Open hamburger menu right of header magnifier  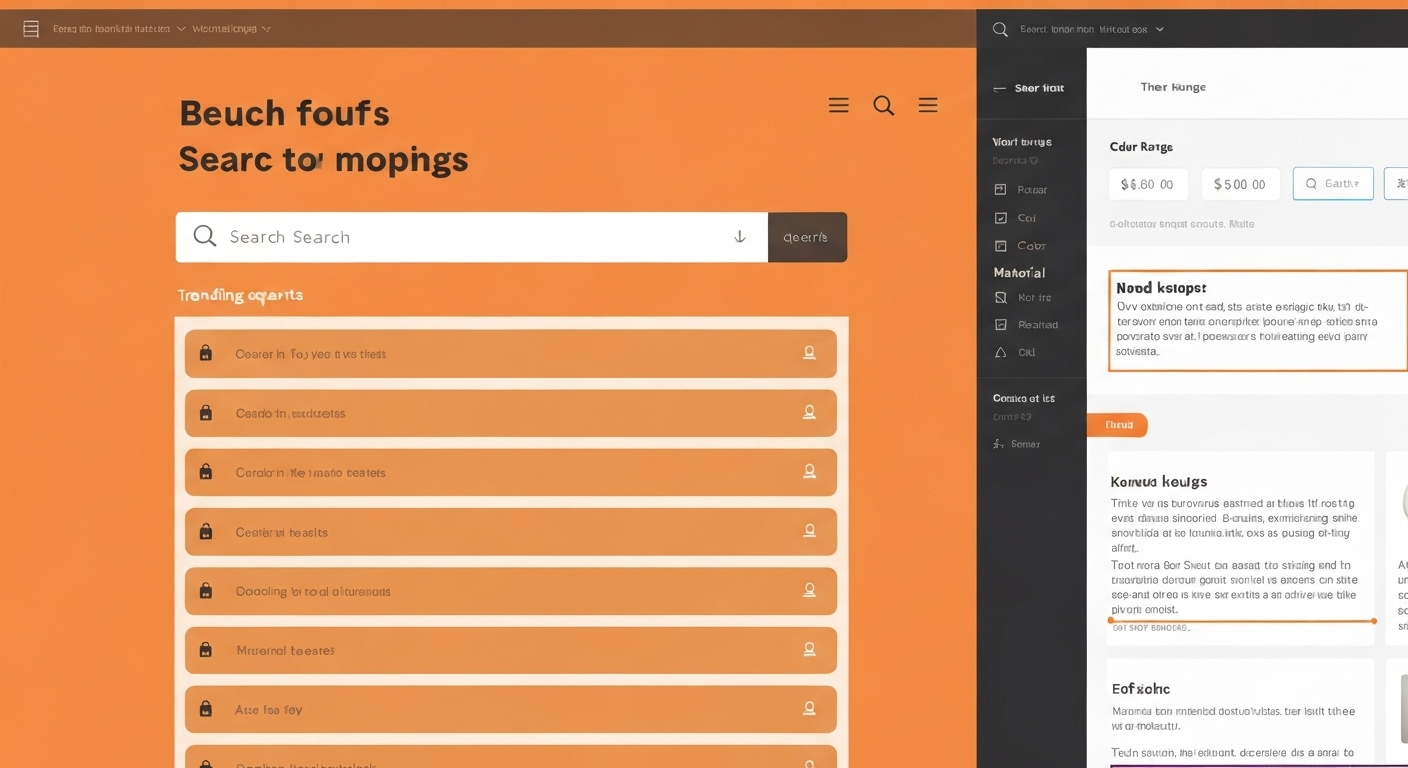928,105
